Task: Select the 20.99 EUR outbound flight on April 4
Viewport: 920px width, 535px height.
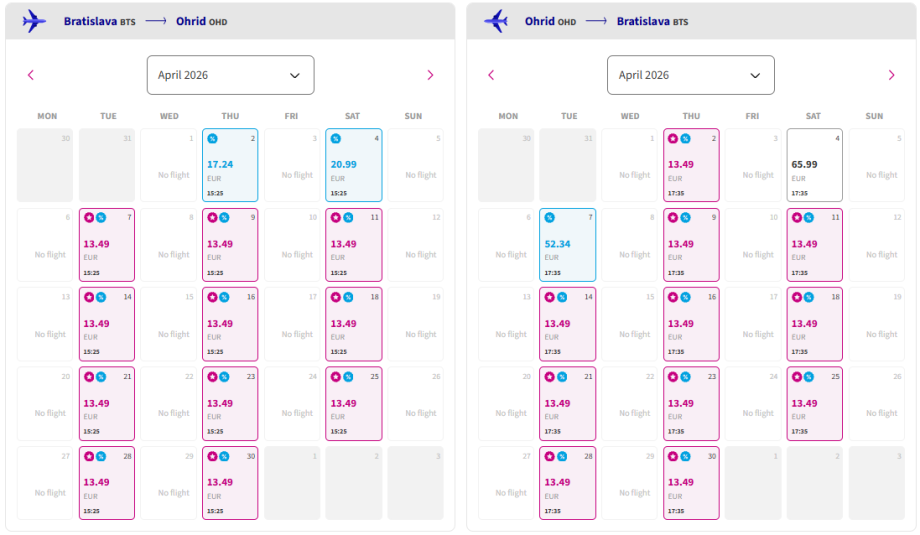Action: [353, 165]
